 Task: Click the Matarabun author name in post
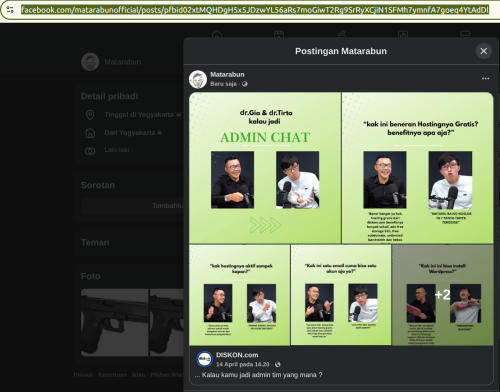coord(227,75)
